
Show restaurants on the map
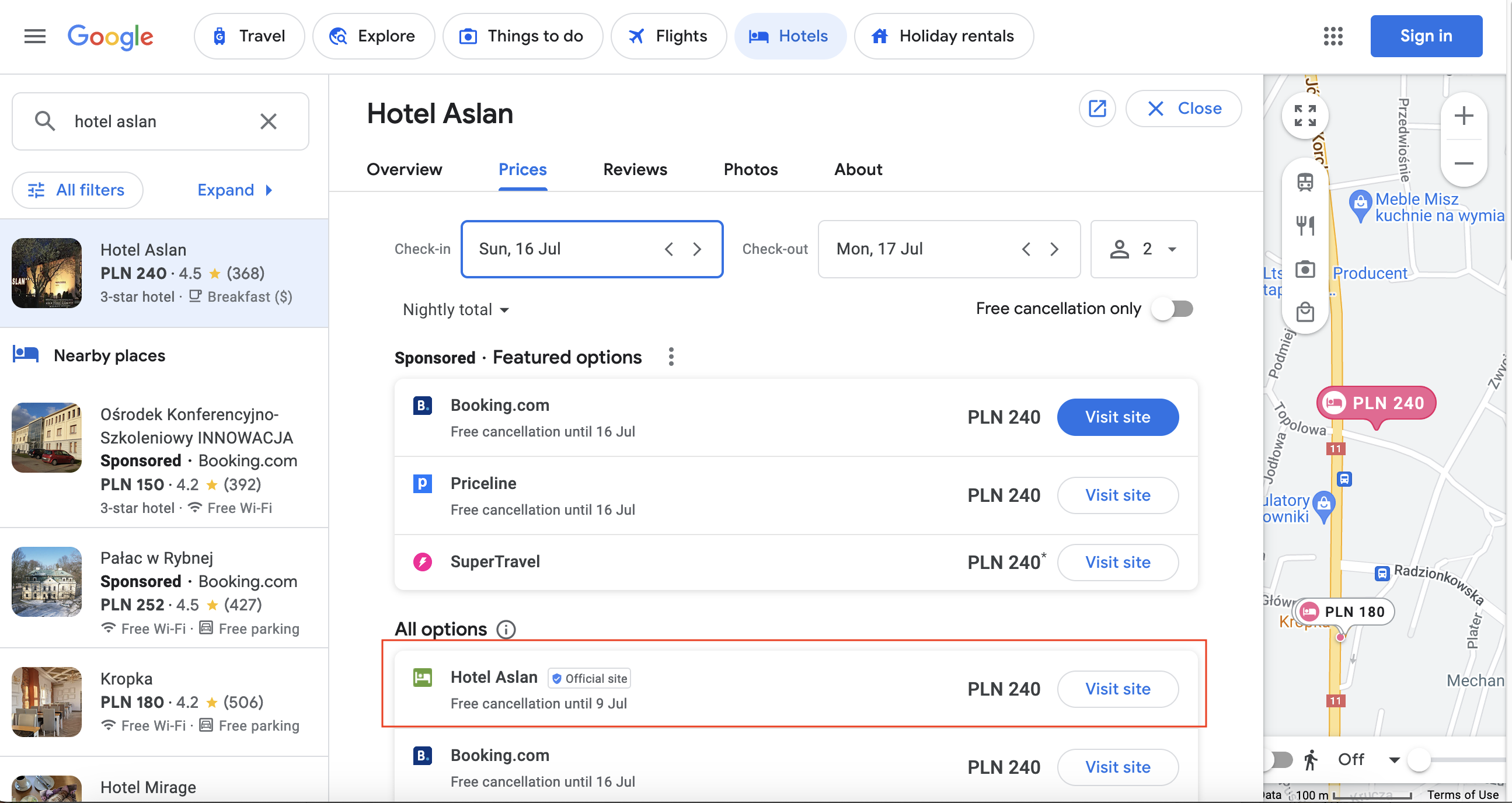(x=1305, y=225)
